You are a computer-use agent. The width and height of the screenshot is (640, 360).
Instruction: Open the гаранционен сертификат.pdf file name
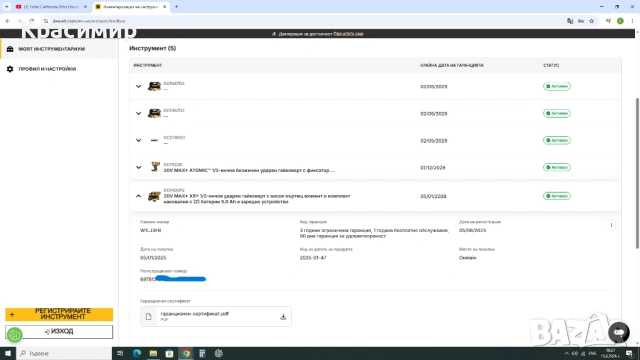(195, 314)
